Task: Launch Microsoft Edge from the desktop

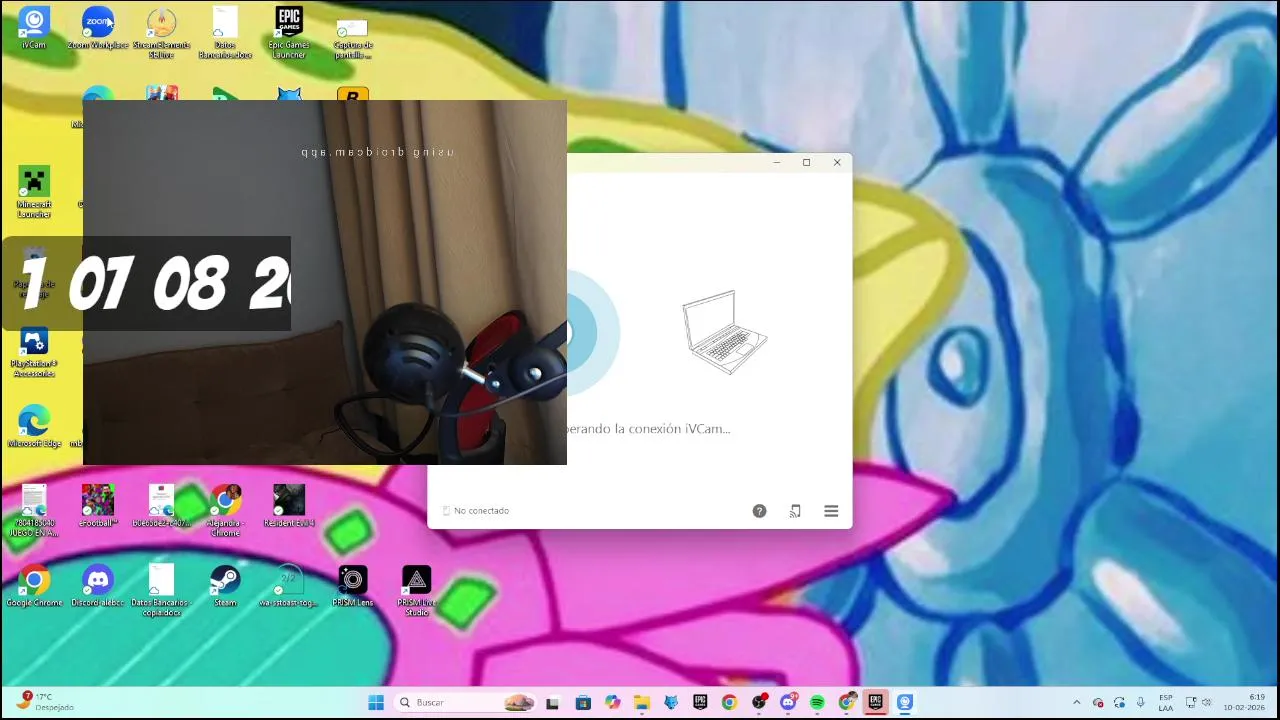Action: click(x=34, y=426)
